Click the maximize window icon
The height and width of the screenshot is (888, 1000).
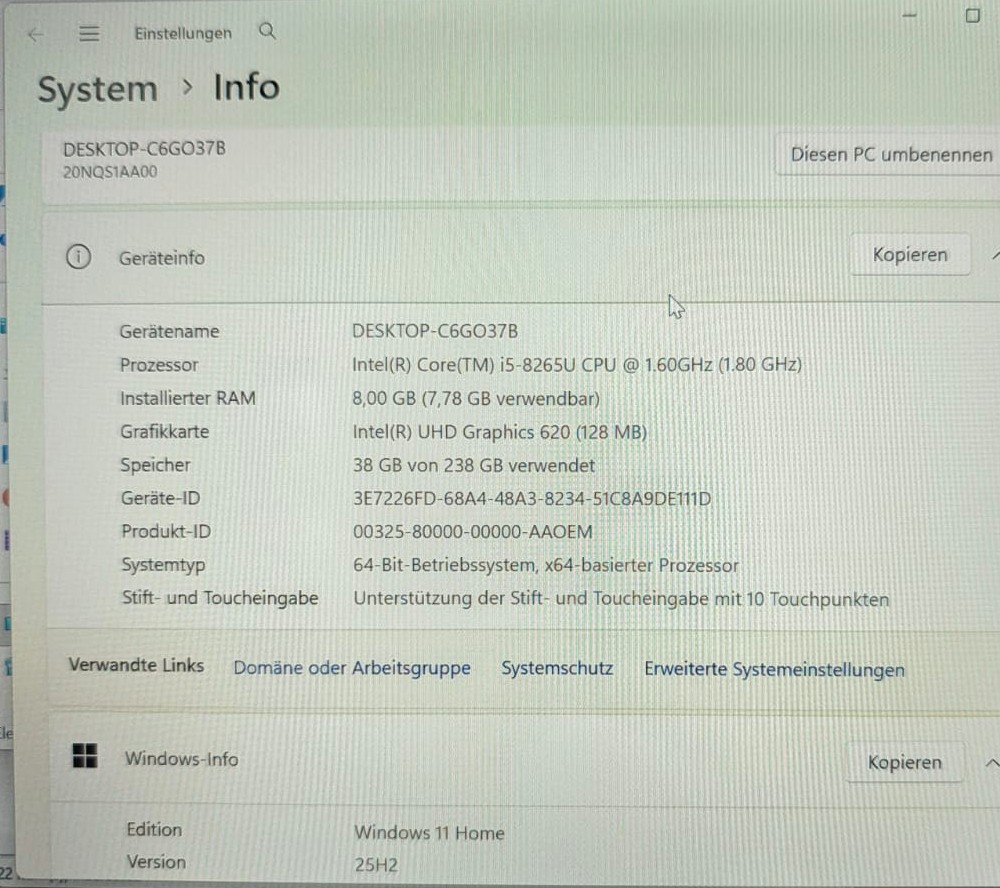(x=973, y=15)
